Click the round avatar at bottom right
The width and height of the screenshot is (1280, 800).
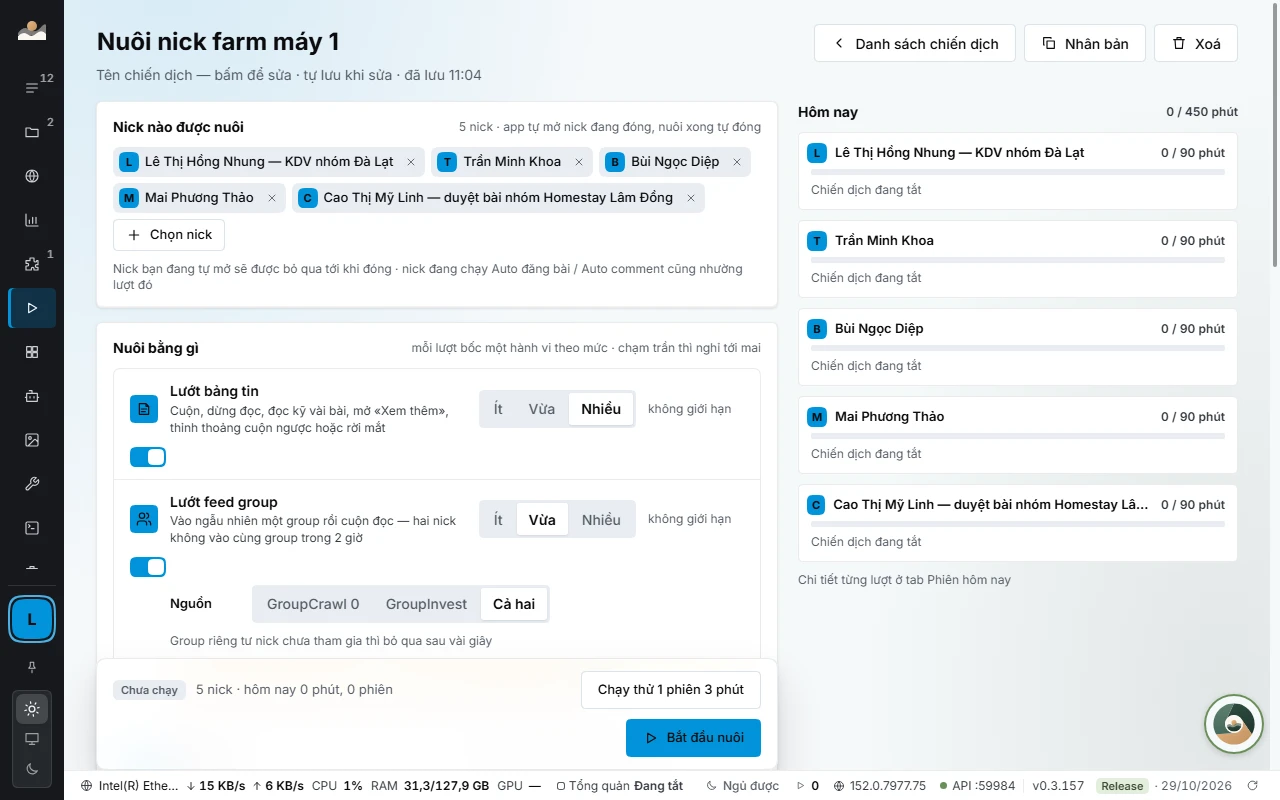click(1234, 724)
